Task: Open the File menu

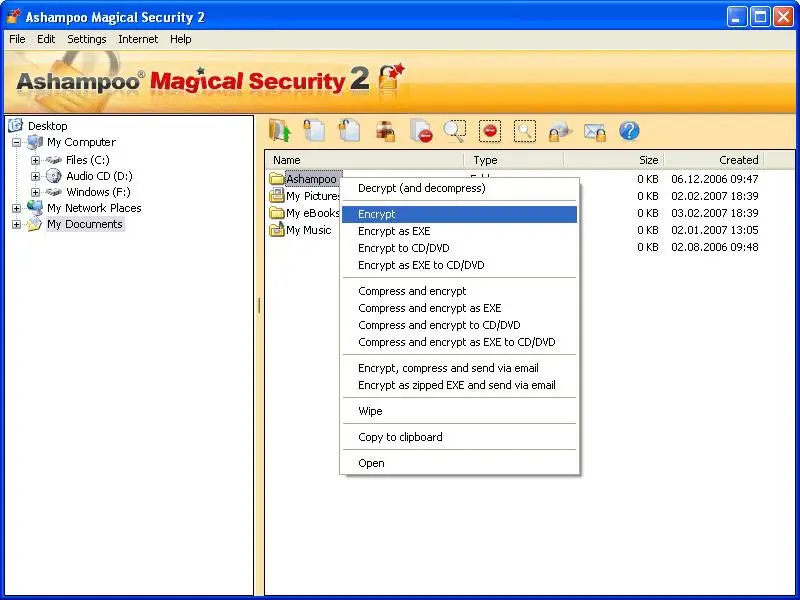Action: 17,39
